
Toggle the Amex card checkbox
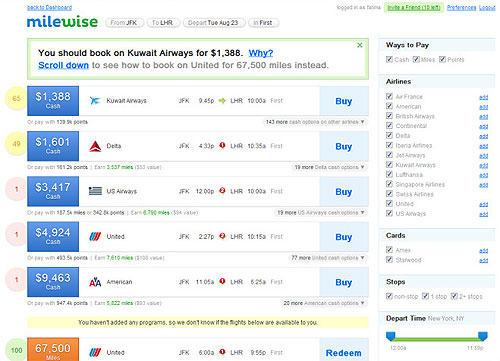389,250
